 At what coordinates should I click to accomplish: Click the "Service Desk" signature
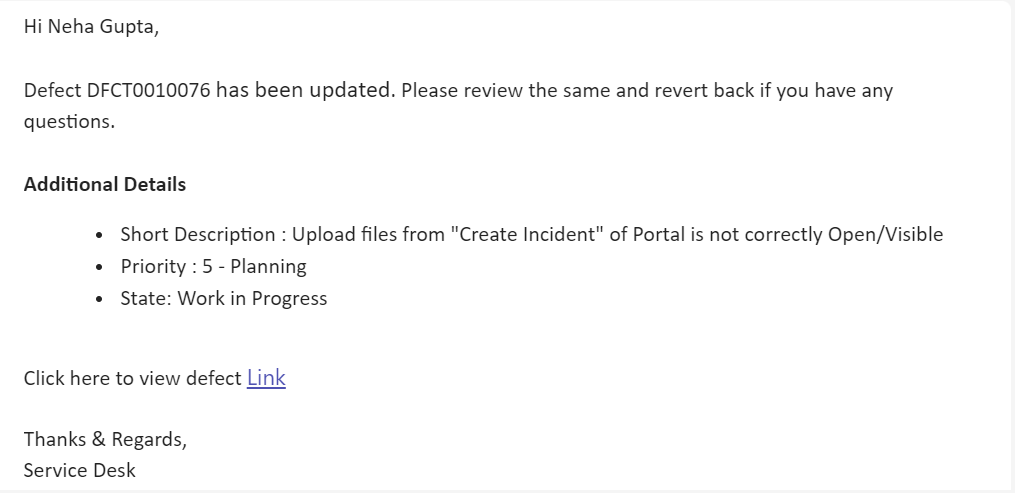point(79,470)
